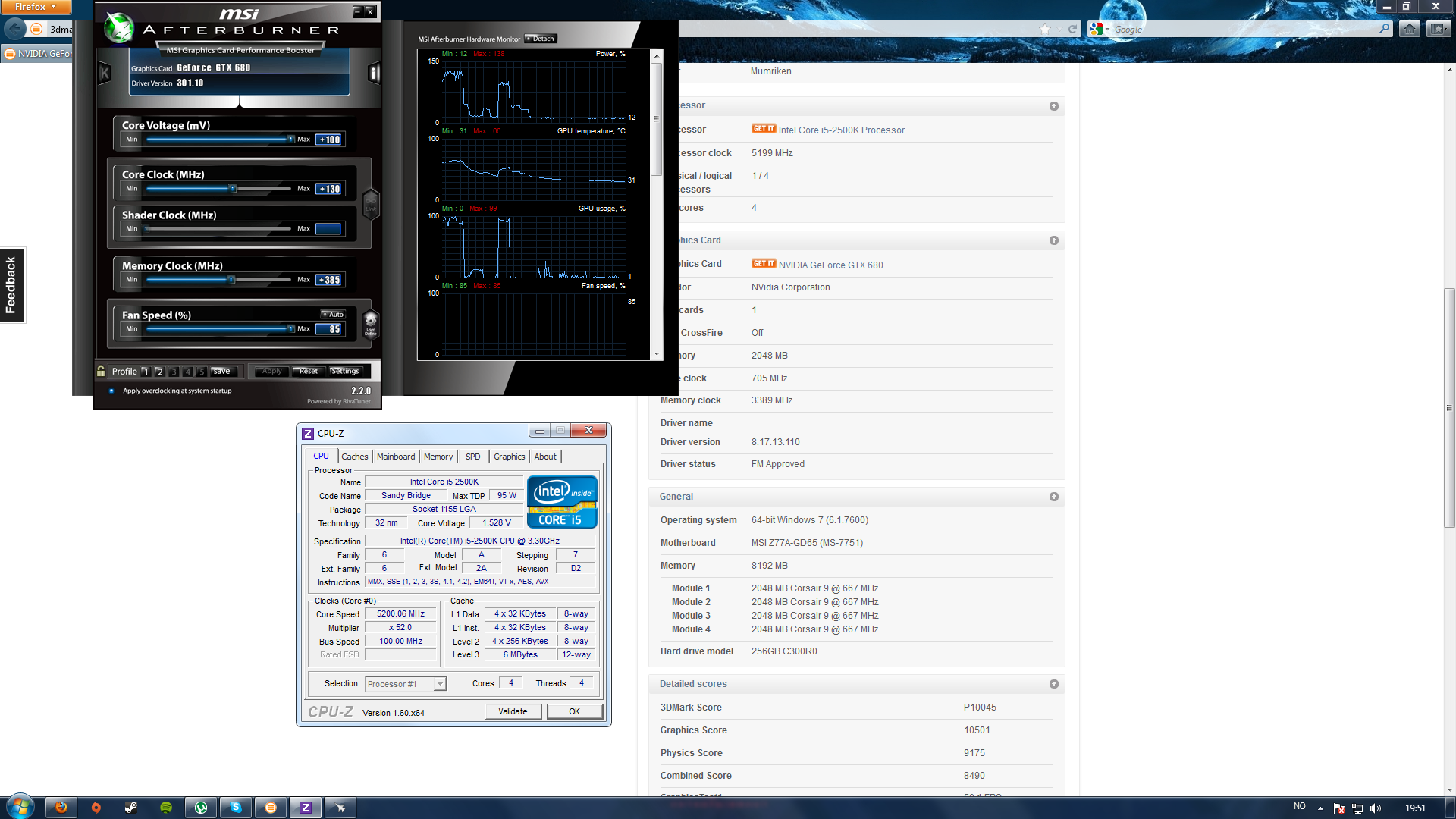
Task: Click the Kombustor 'K' icon in Afterburner
Action: pos(105,73)
